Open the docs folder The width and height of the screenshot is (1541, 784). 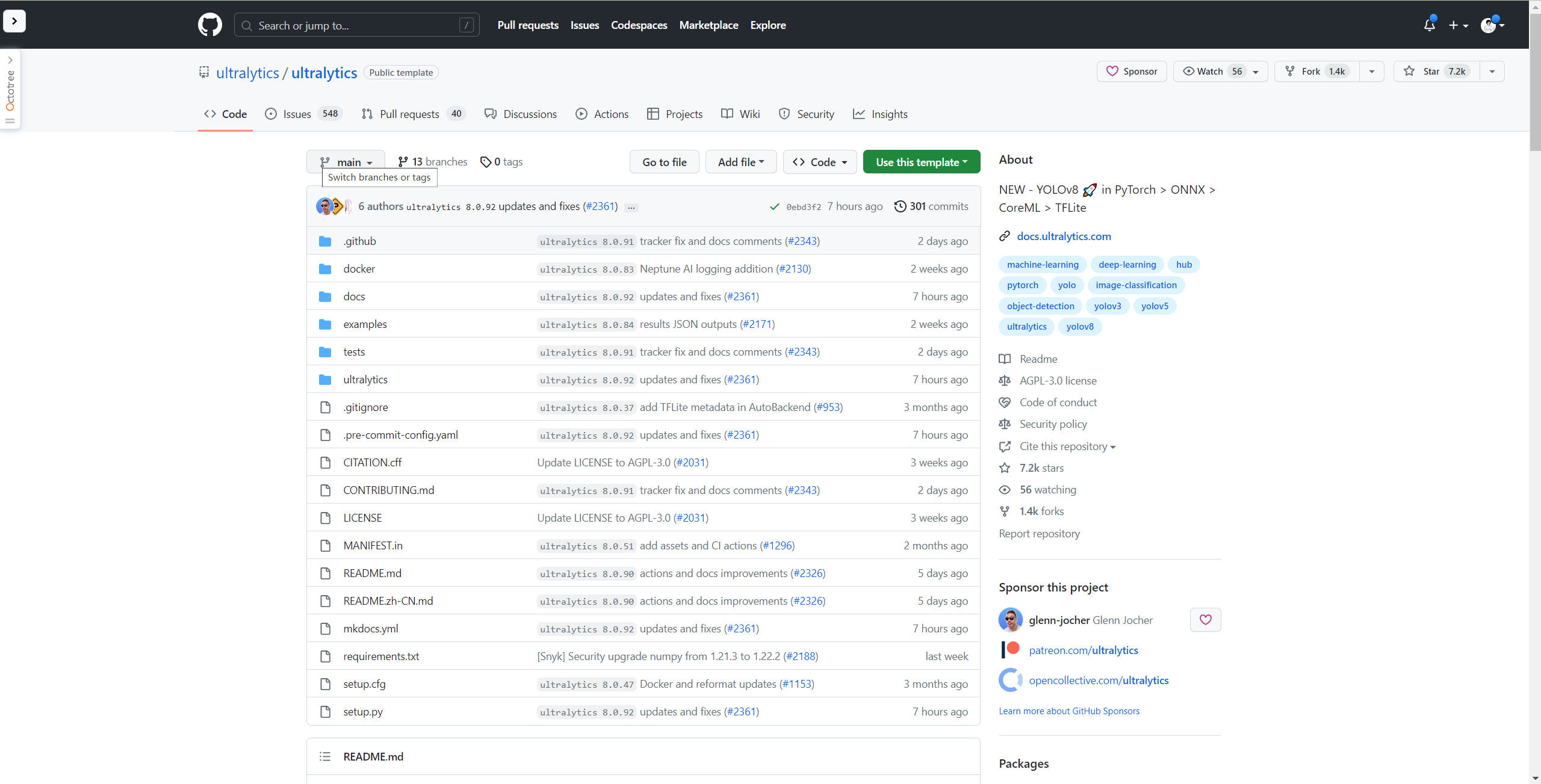click(x=354, y=297)
